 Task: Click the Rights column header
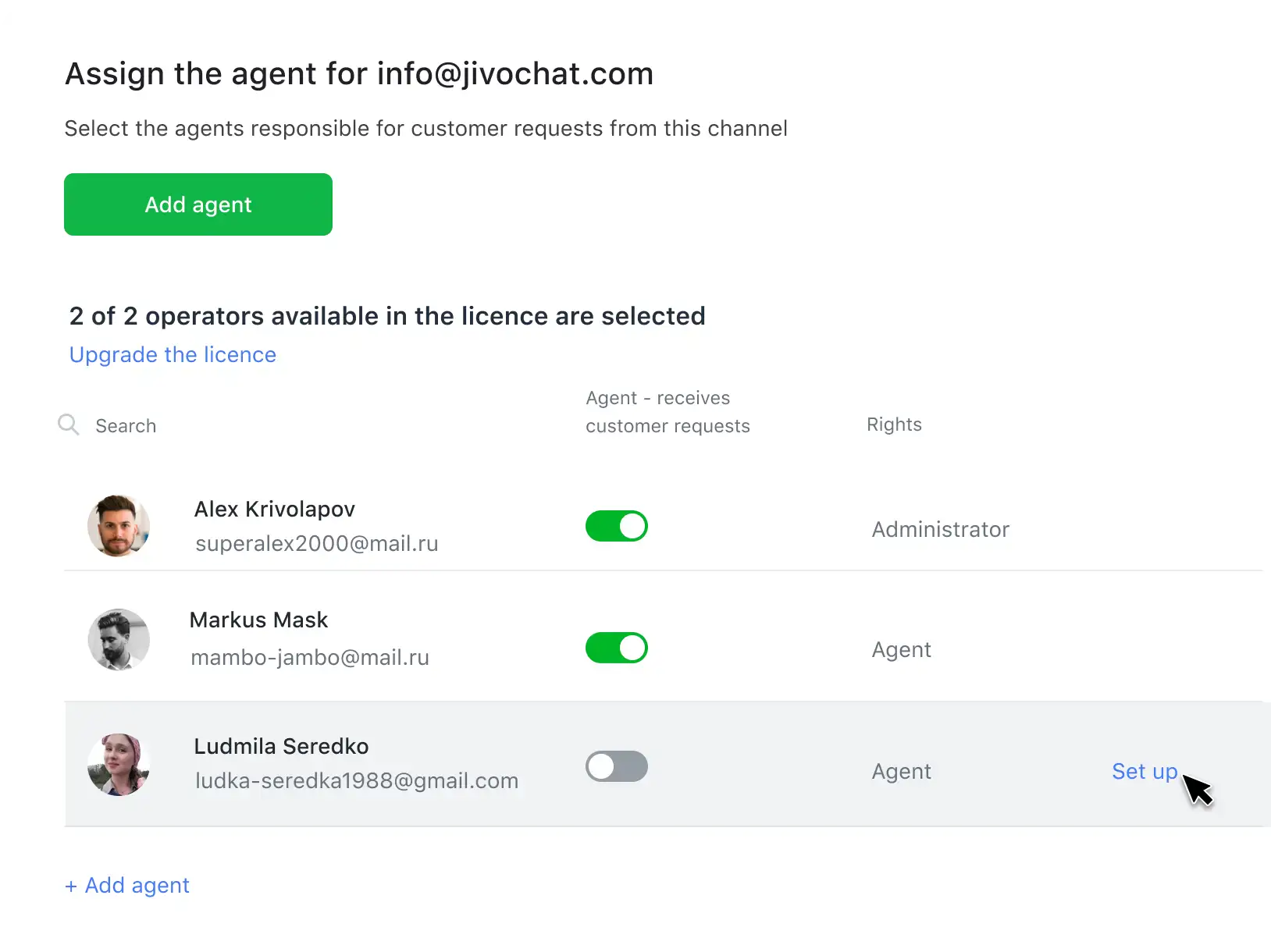[x=894, y=424]
